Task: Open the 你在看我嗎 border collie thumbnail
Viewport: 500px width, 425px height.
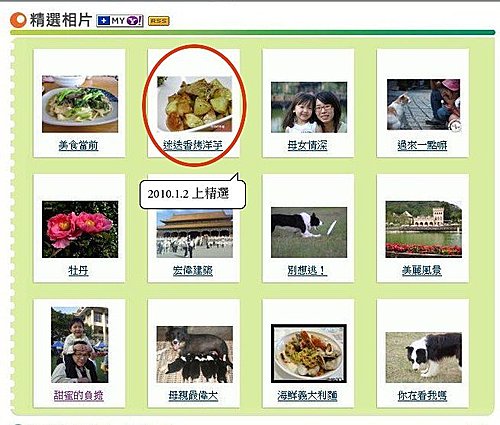Action: coord(424,357)
